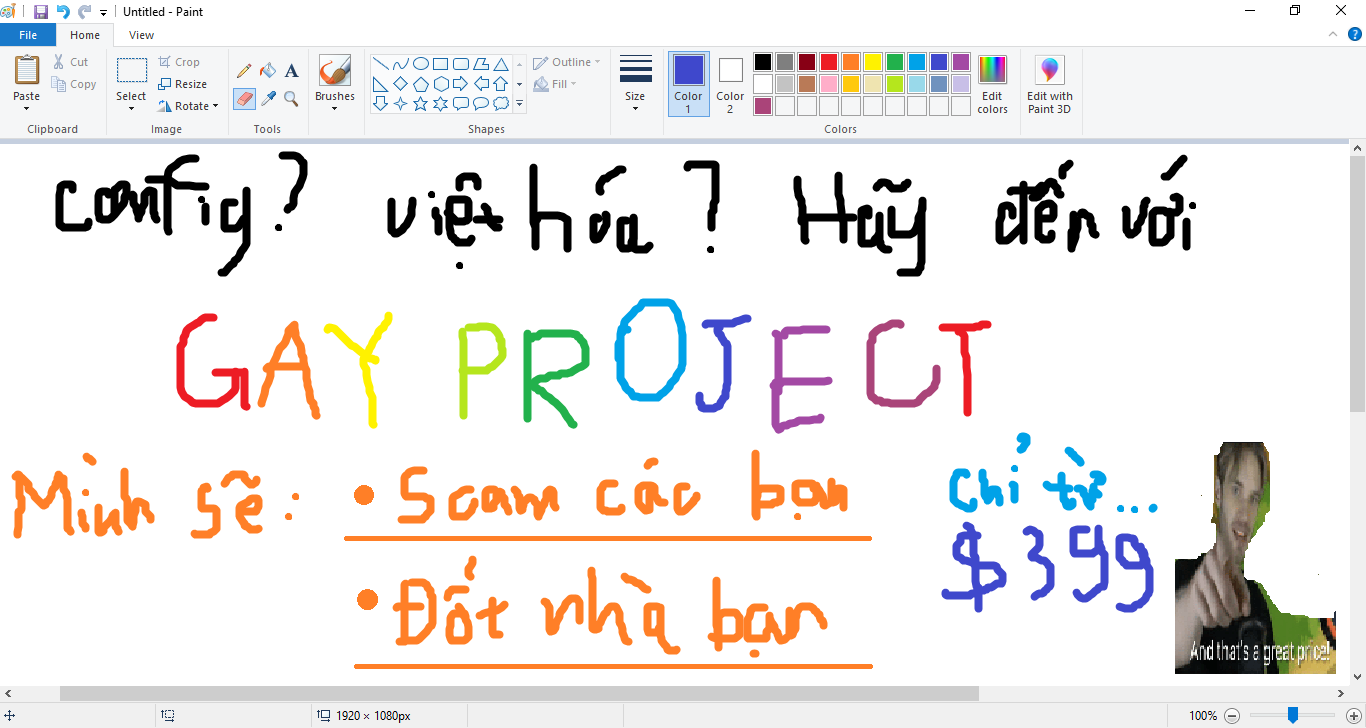Select the Curve shape
The width and height of the screenshot is (1366, 728).
[401, 64]
